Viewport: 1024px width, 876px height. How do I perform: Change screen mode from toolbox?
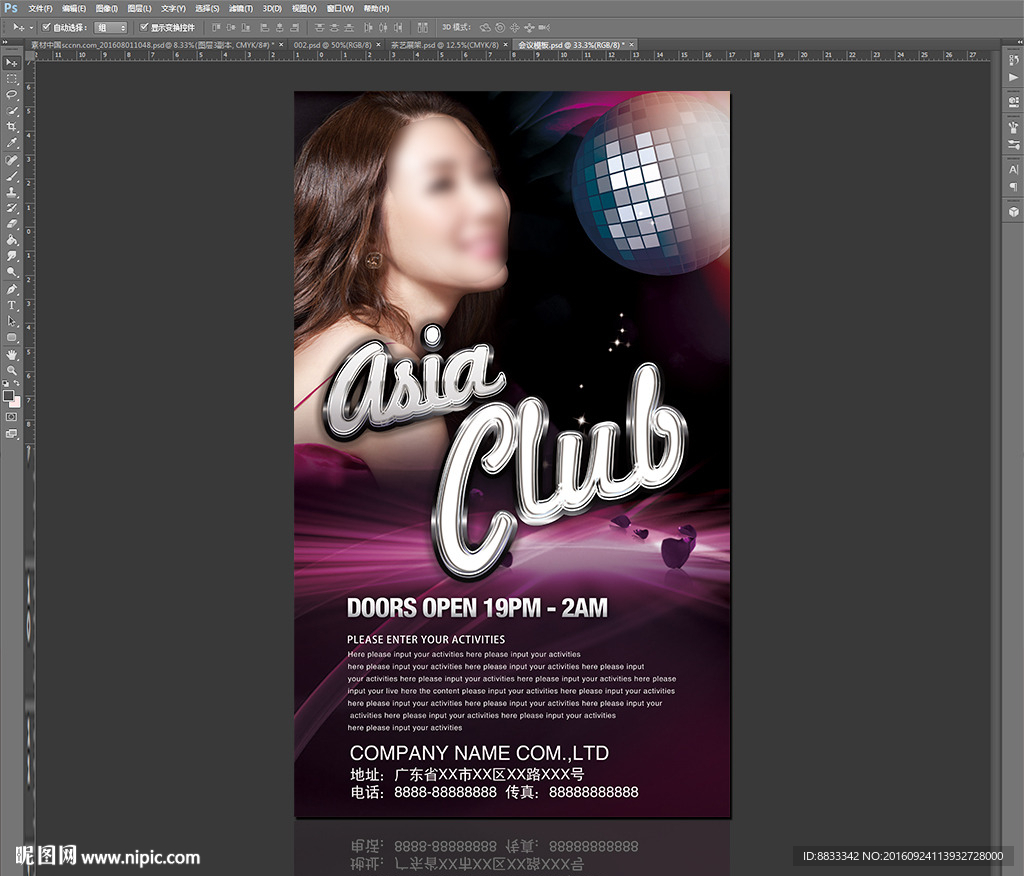pyautogui.click(x=12, y=433)
